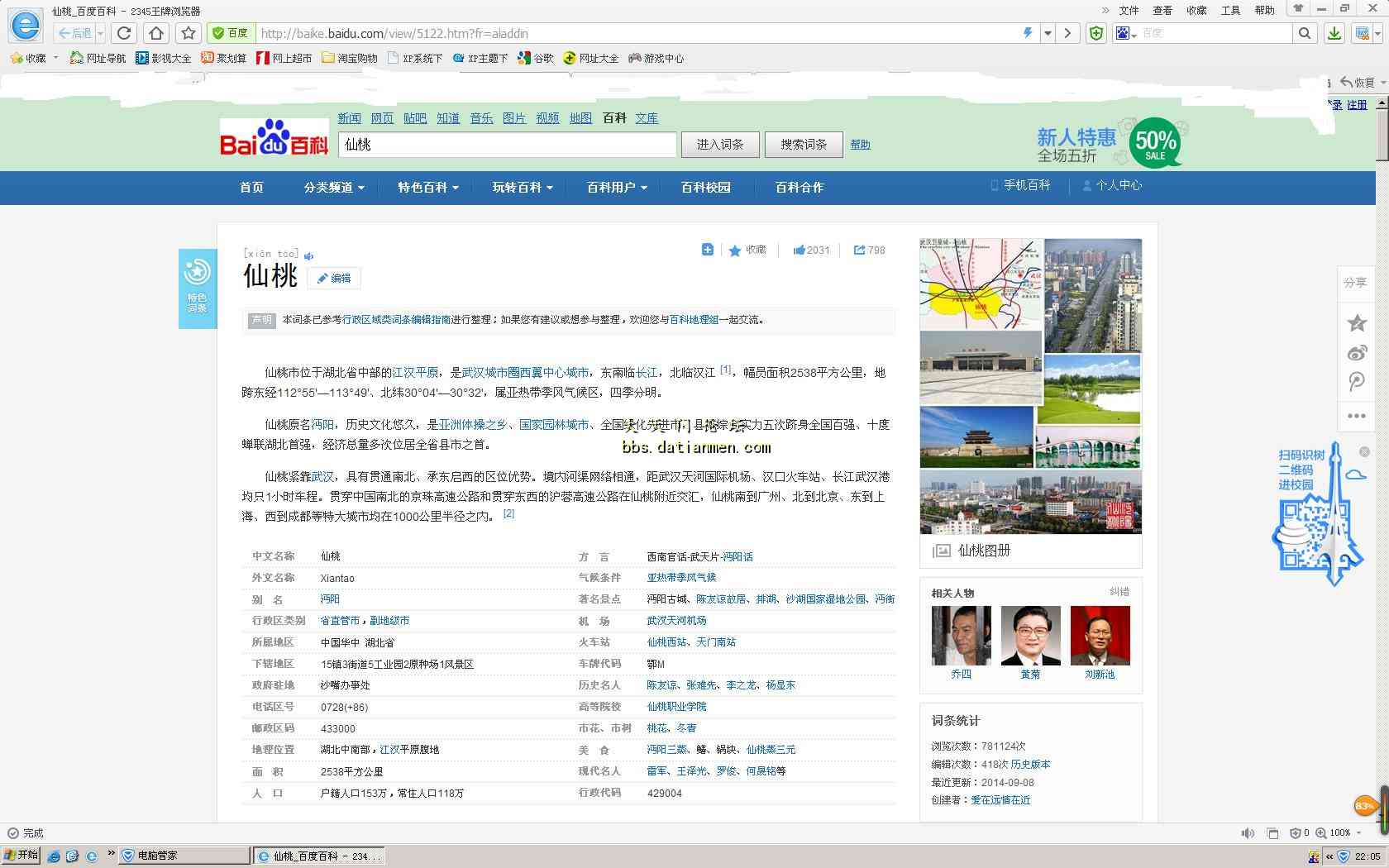Open the browser download manager icon
1389x868 pixels.
[x=1334, y=33]
